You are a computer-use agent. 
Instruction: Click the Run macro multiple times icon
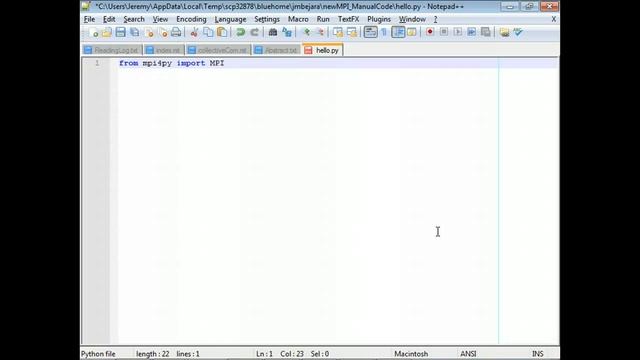(x=471, y=32)
